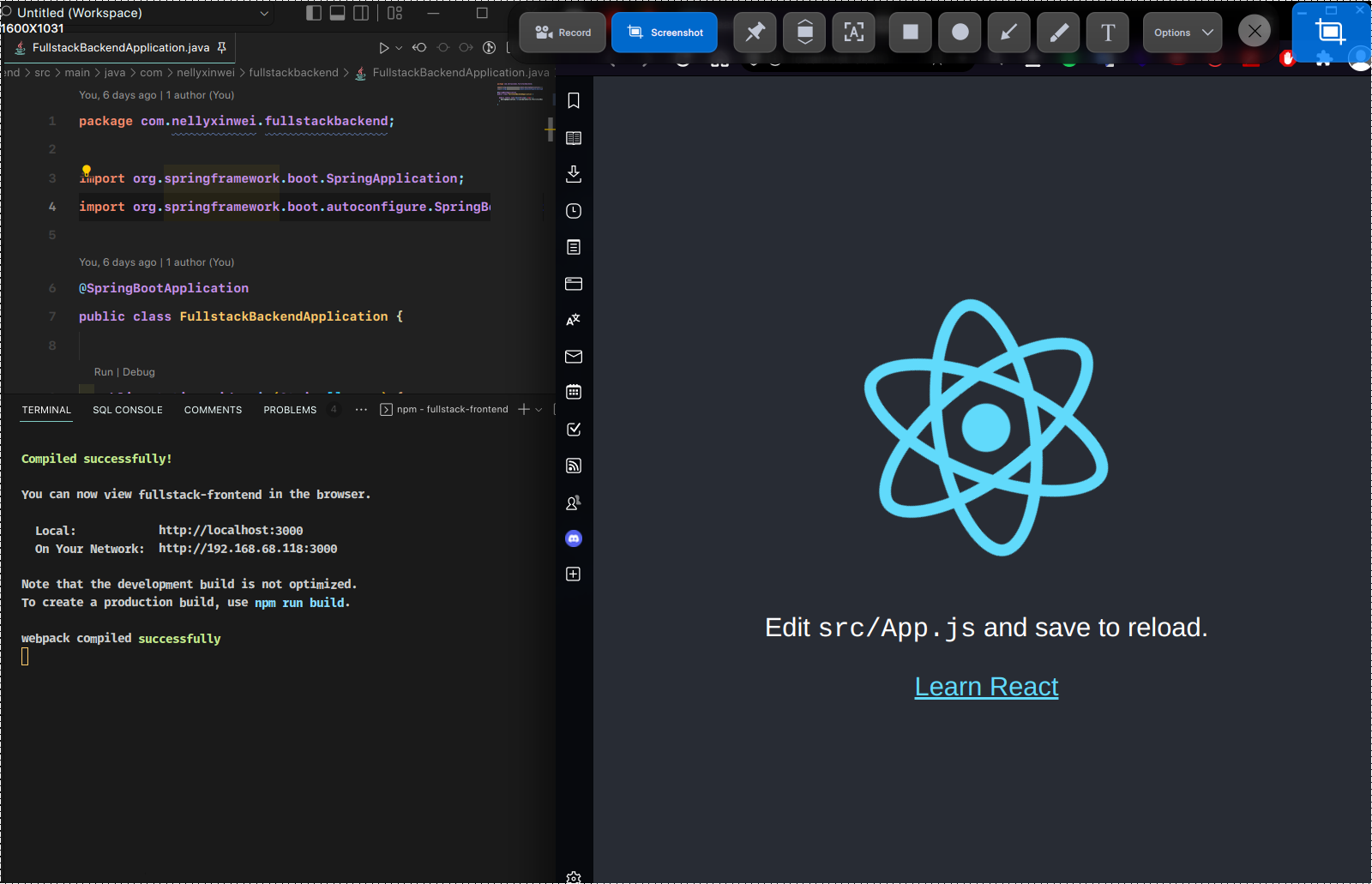
Task: Toggle the primary side bar layout
Action: (314, 13)
